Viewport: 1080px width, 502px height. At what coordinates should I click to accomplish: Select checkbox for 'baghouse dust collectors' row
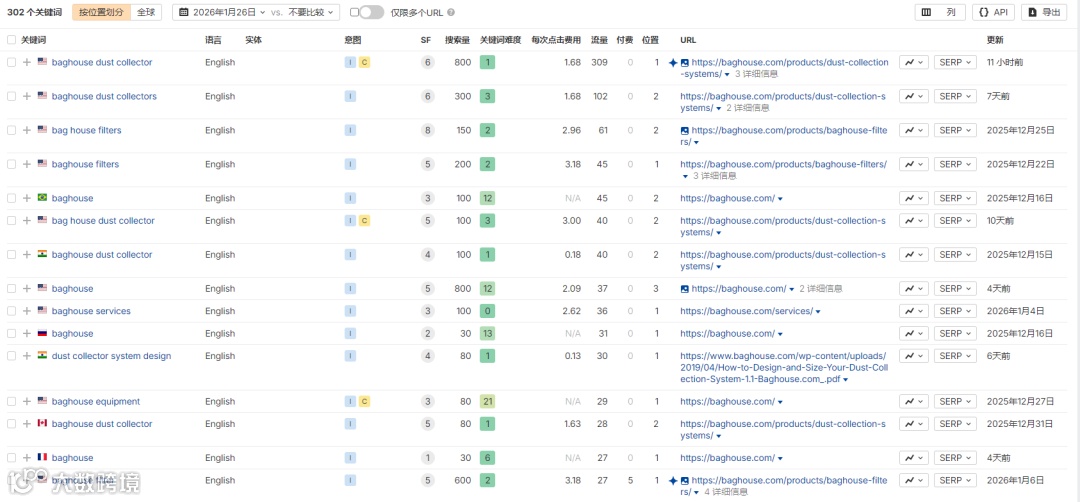(x=11, y=96)
